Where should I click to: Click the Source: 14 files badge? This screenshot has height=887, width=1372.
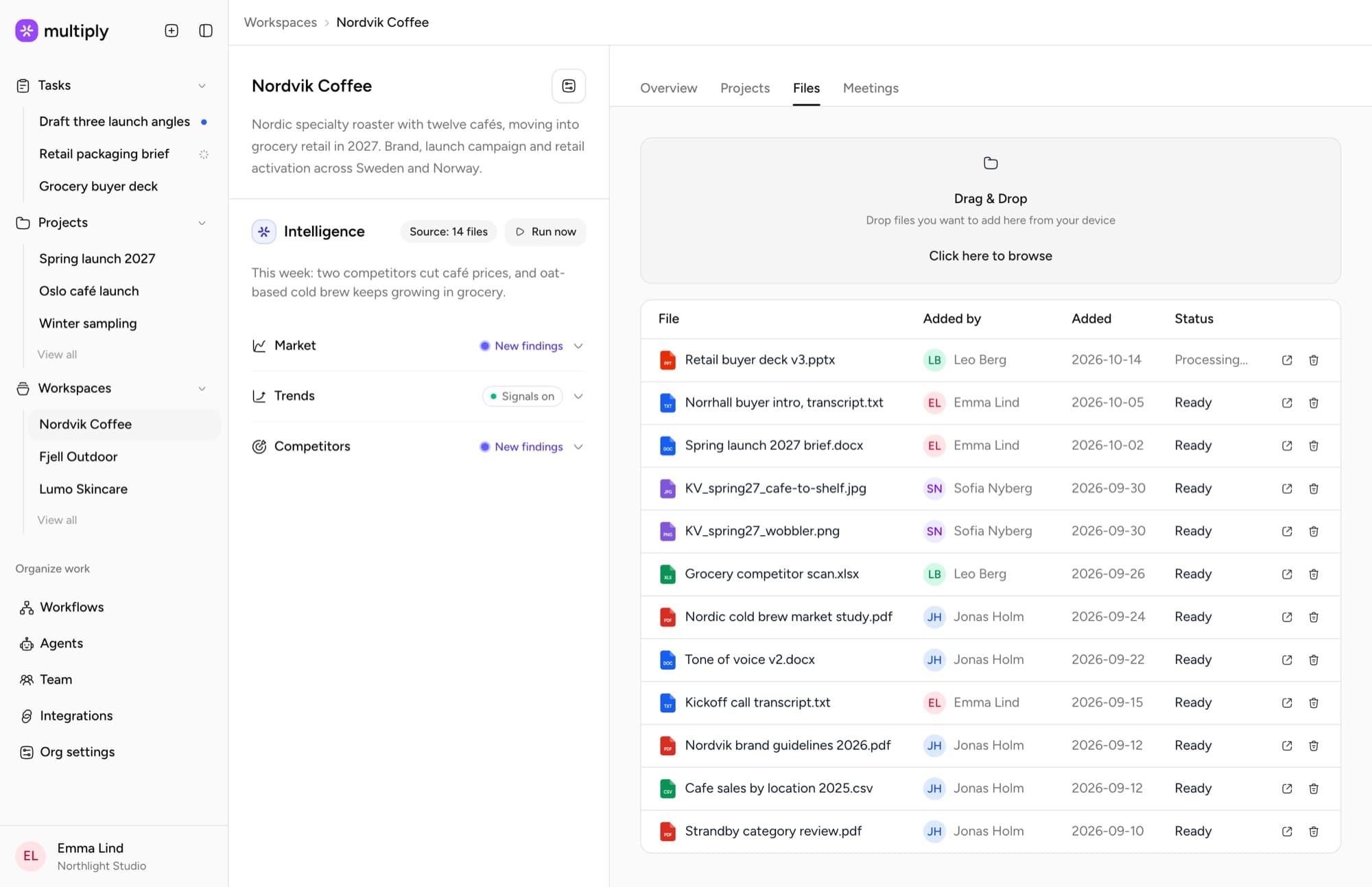pos(449,232)
